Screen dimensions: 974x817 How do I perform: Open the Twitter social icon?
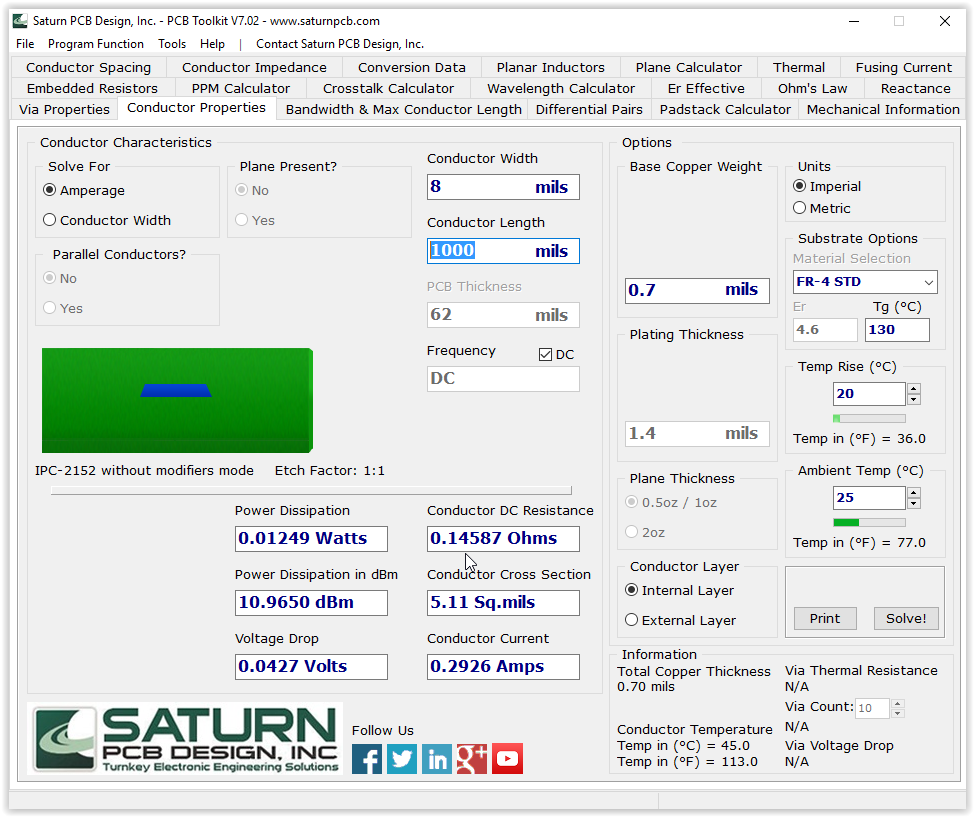pyautogui.click(x=402, y=759)
